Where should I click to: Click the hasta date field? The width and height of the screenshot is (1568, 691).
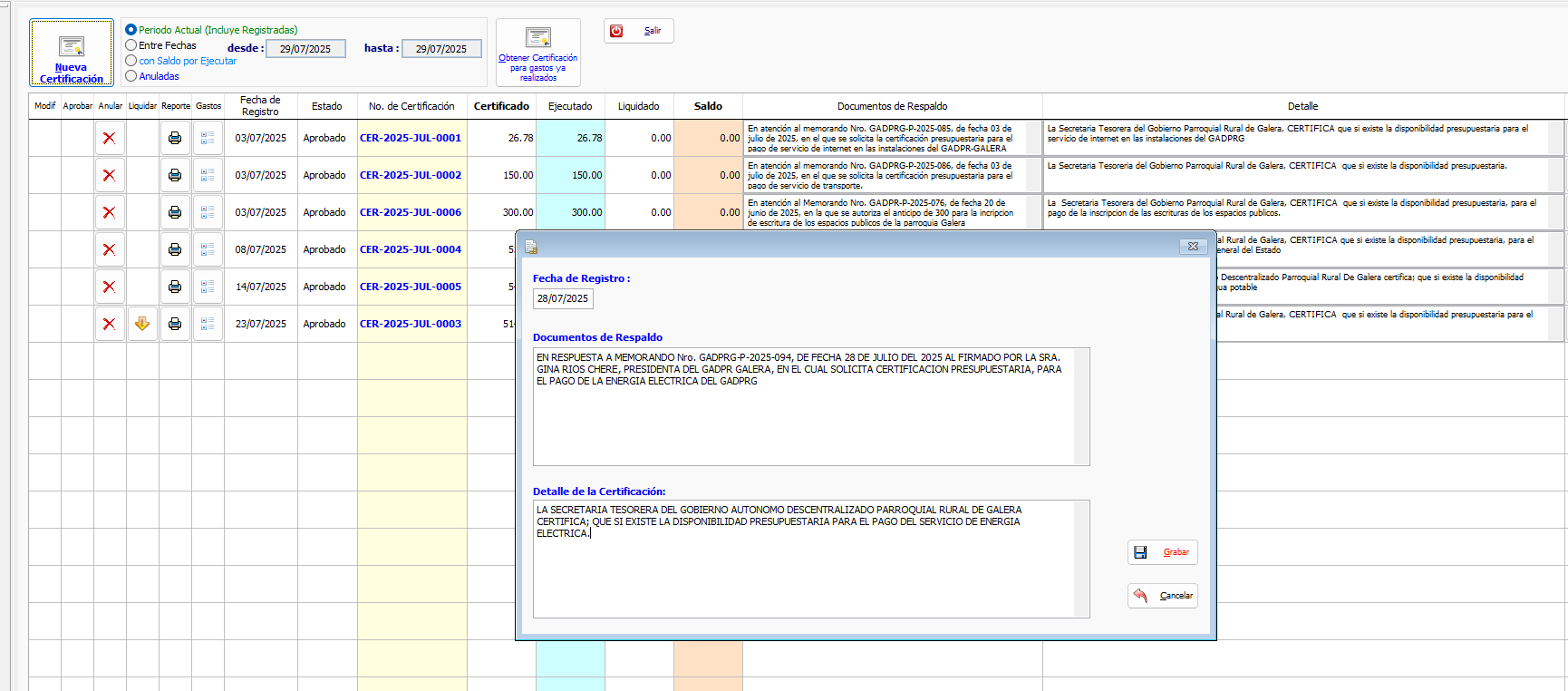click(x=441, y=49)
